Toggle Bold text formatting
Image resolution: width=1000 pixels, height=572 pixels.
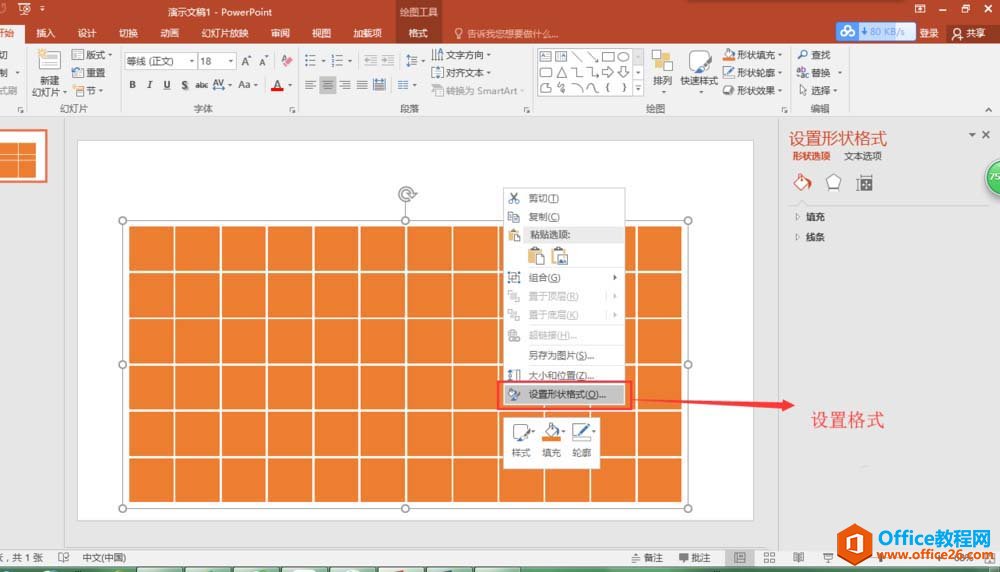point(132,86)
